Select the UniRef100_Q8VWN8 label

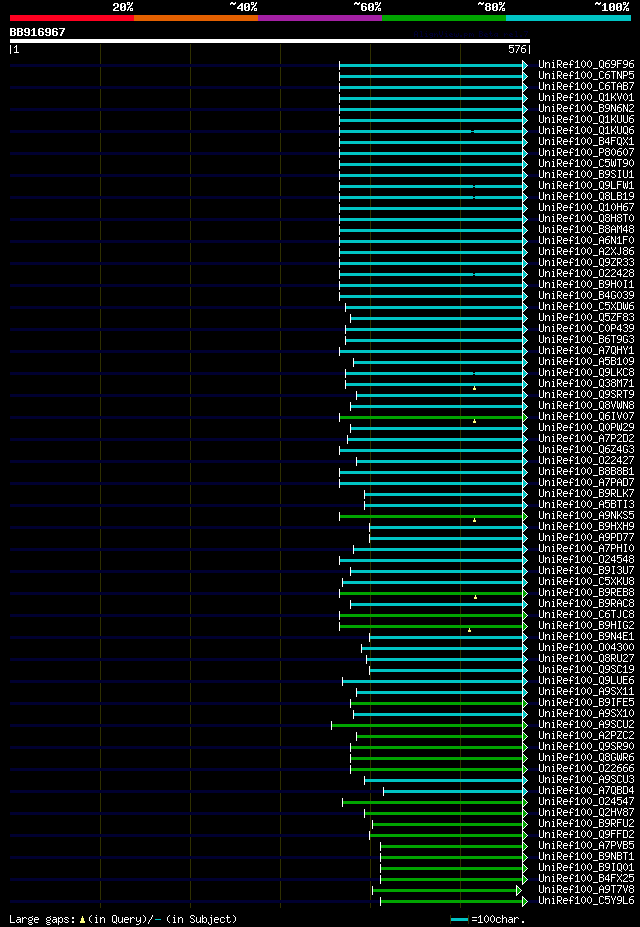[x=586, y=406]
